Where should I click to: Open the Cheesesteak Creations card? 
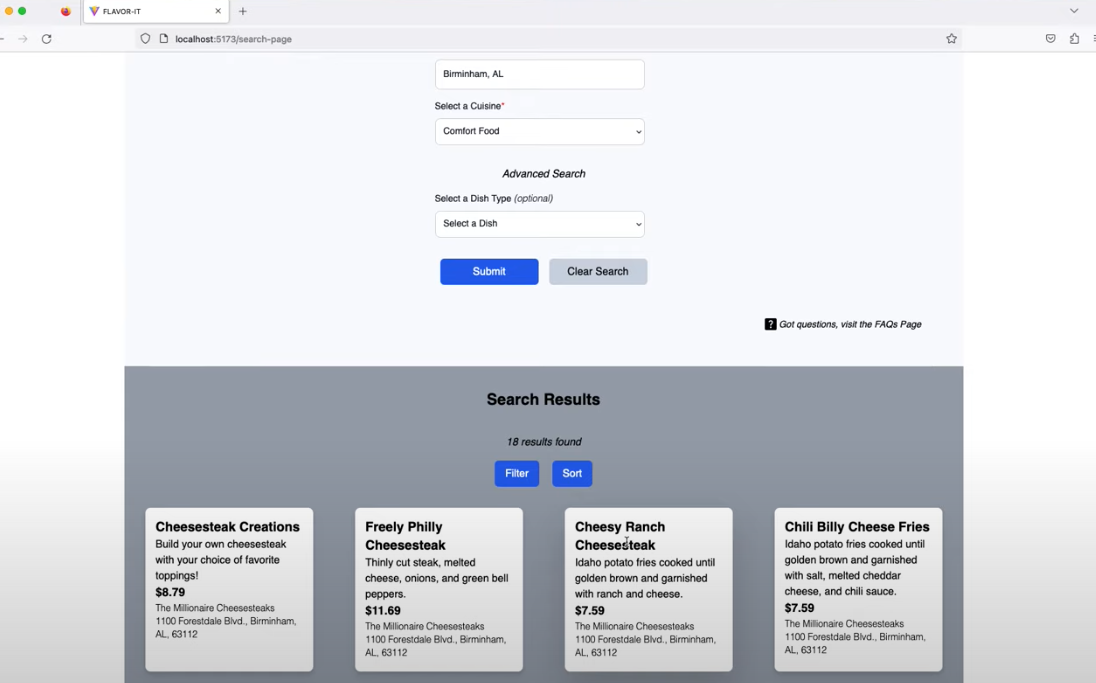[229, 589]
